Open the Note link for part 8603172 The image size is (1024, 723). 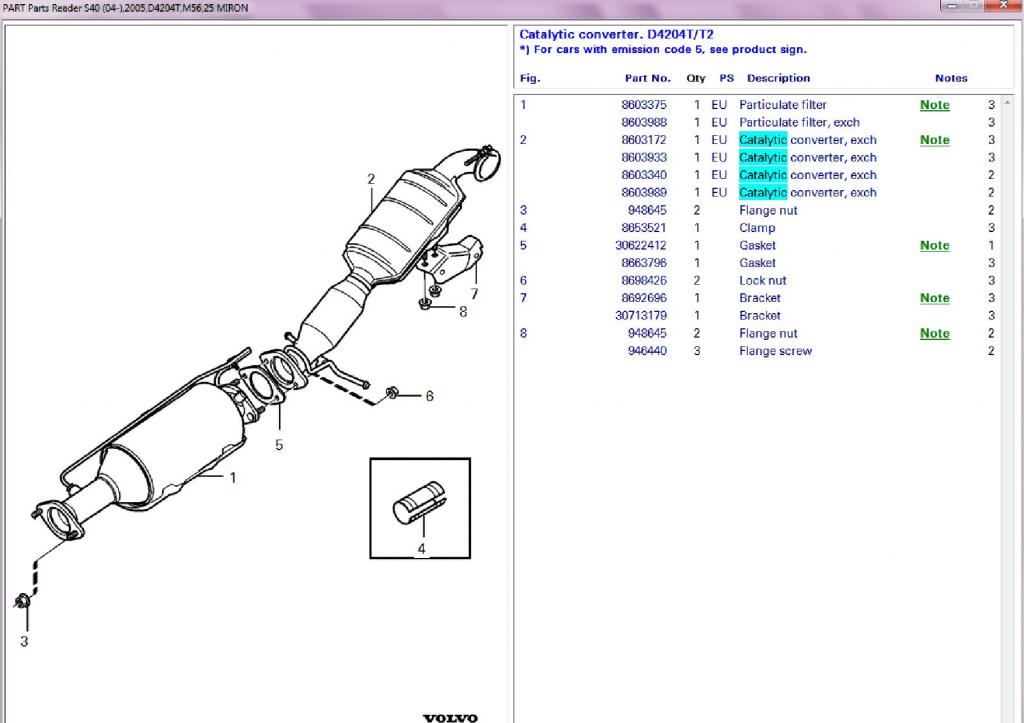coord(935,140)
